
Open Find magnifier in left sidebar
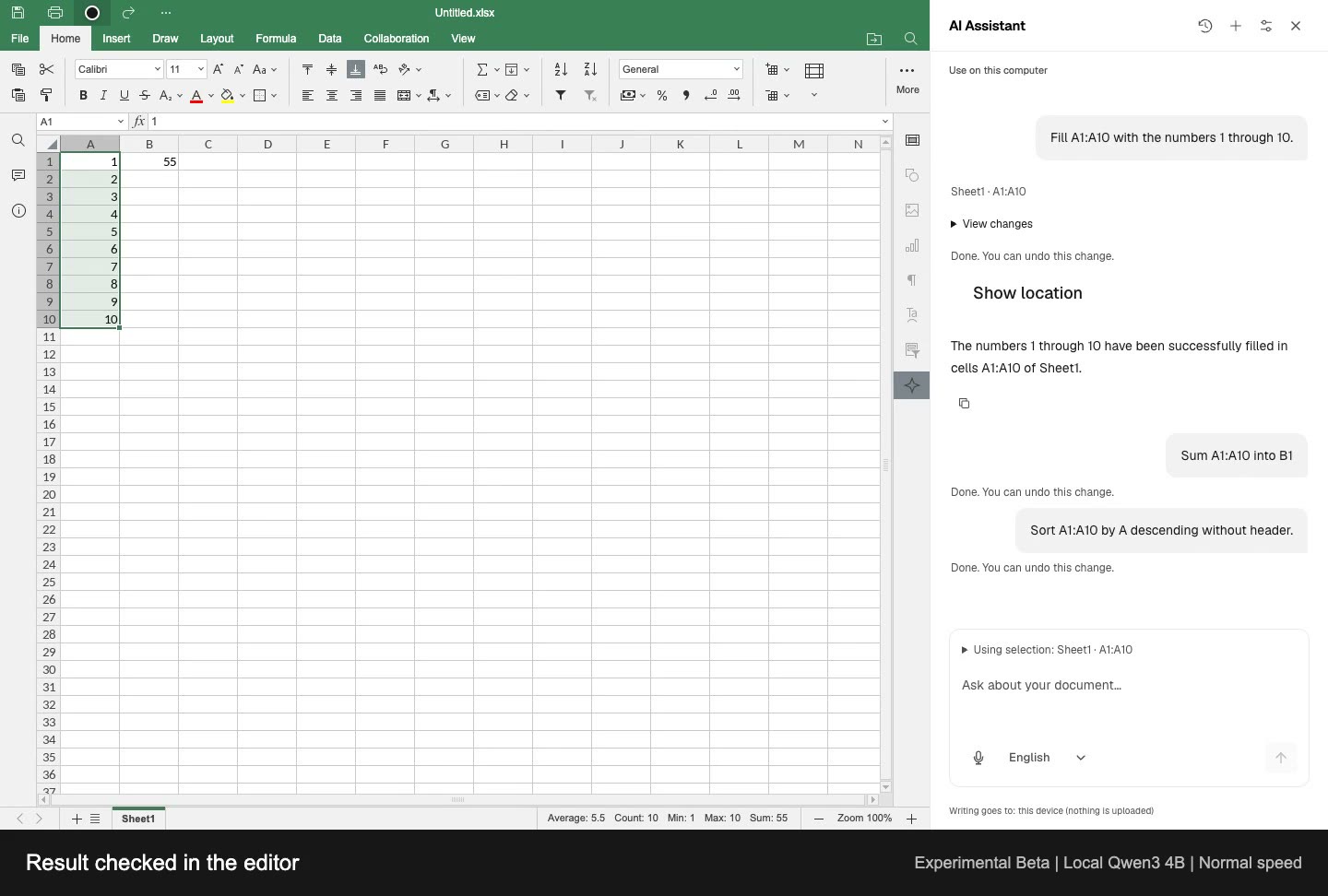click(18, 140)
